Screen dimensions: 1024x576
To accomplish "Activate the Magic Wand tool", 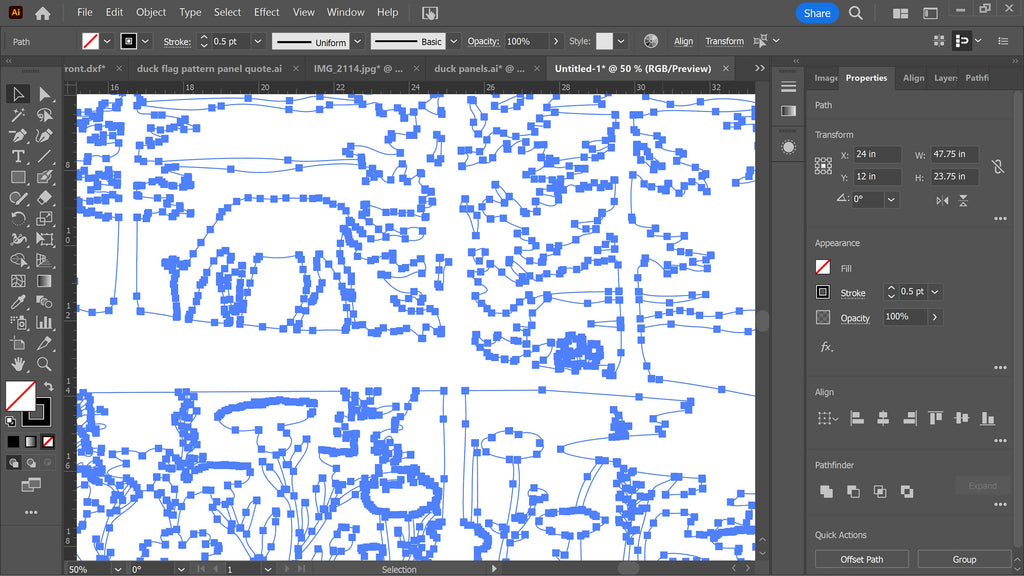I will (18, 115).
